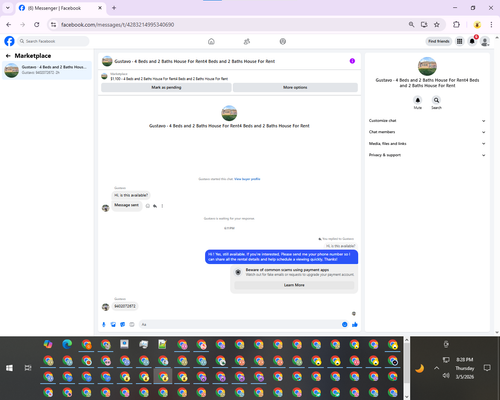Open purple conversation information icon
500x400 pixels.
tap(352, 61)
